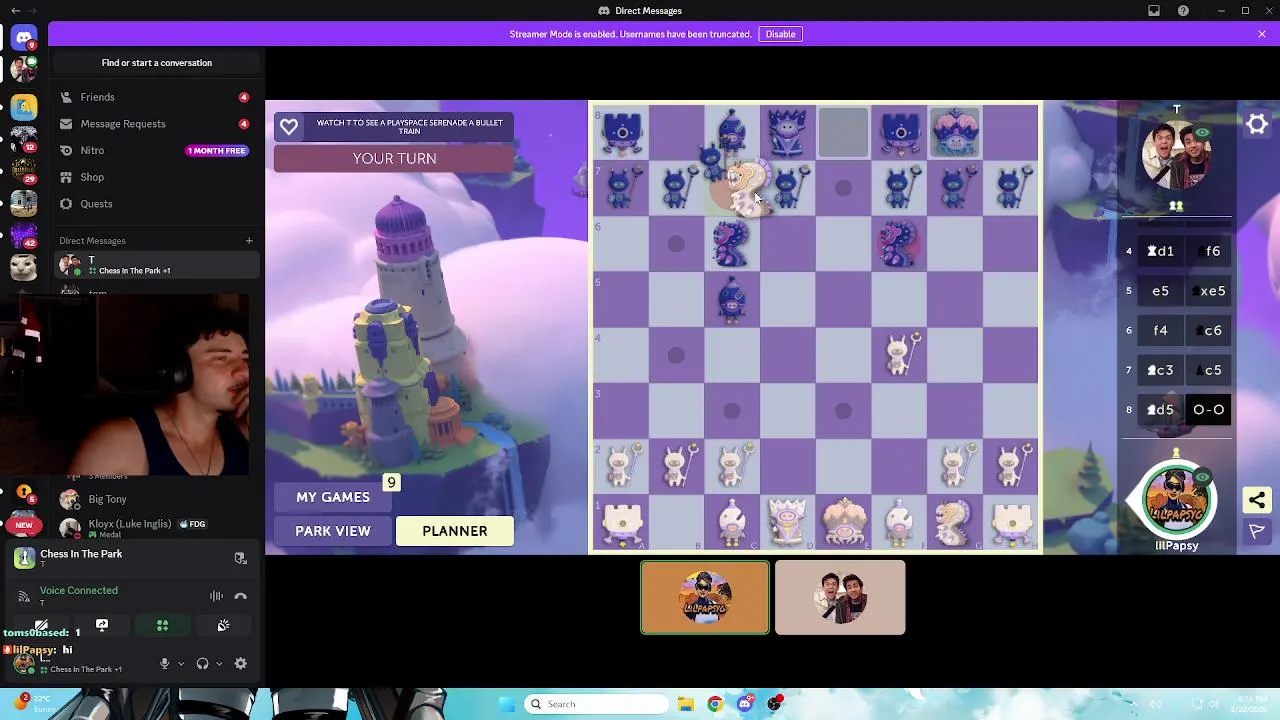Click move f4 in the move list
Viewport: 1280px width, 720px height.
(1160, 330)
